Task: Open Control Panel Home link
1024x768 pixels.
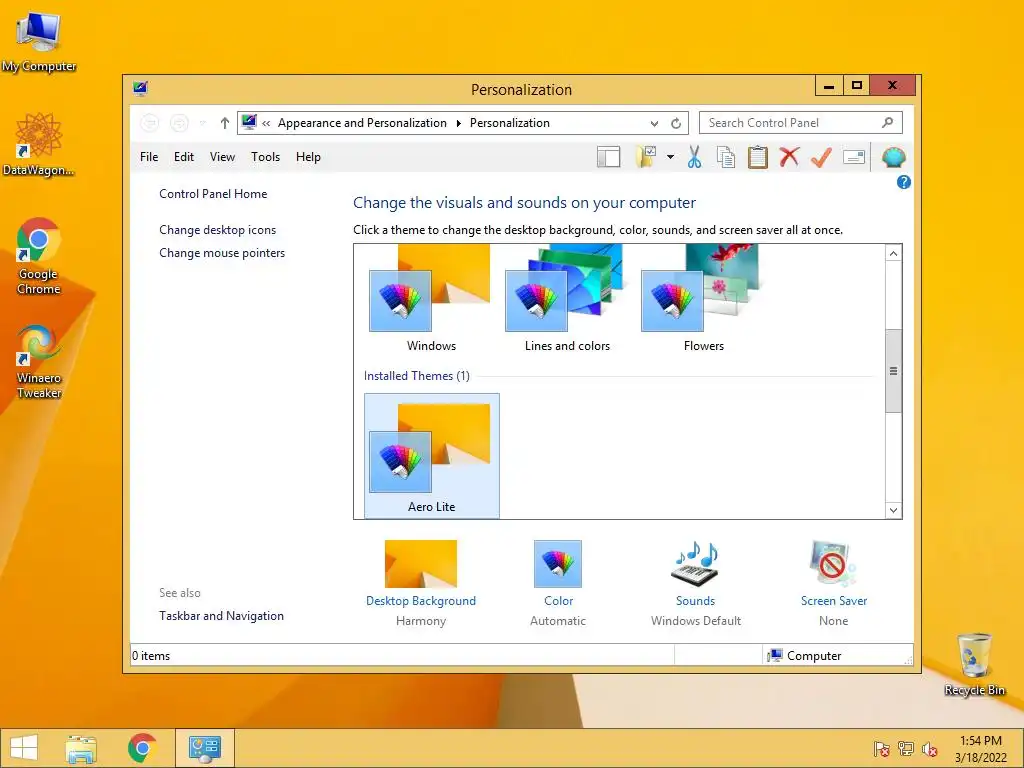Action: [x=213, y=194]
